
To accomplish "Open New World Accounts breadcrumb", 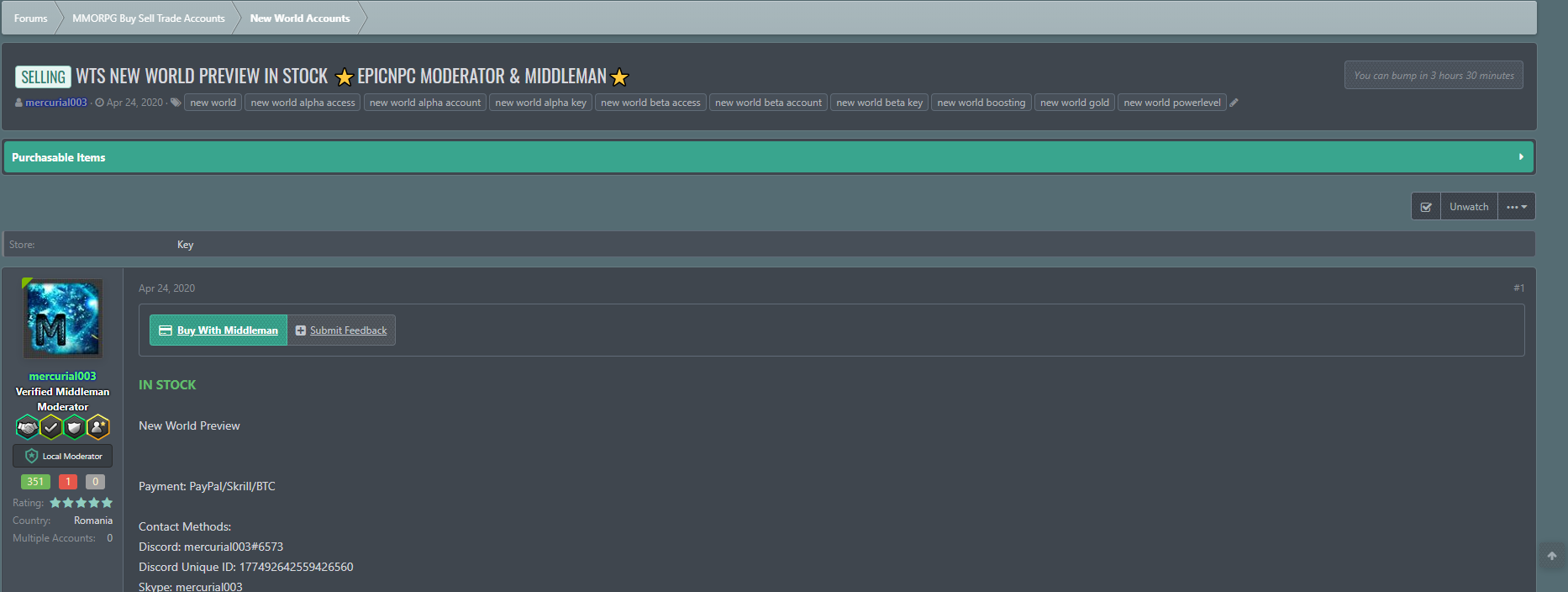I will click(x=300, y=18).
